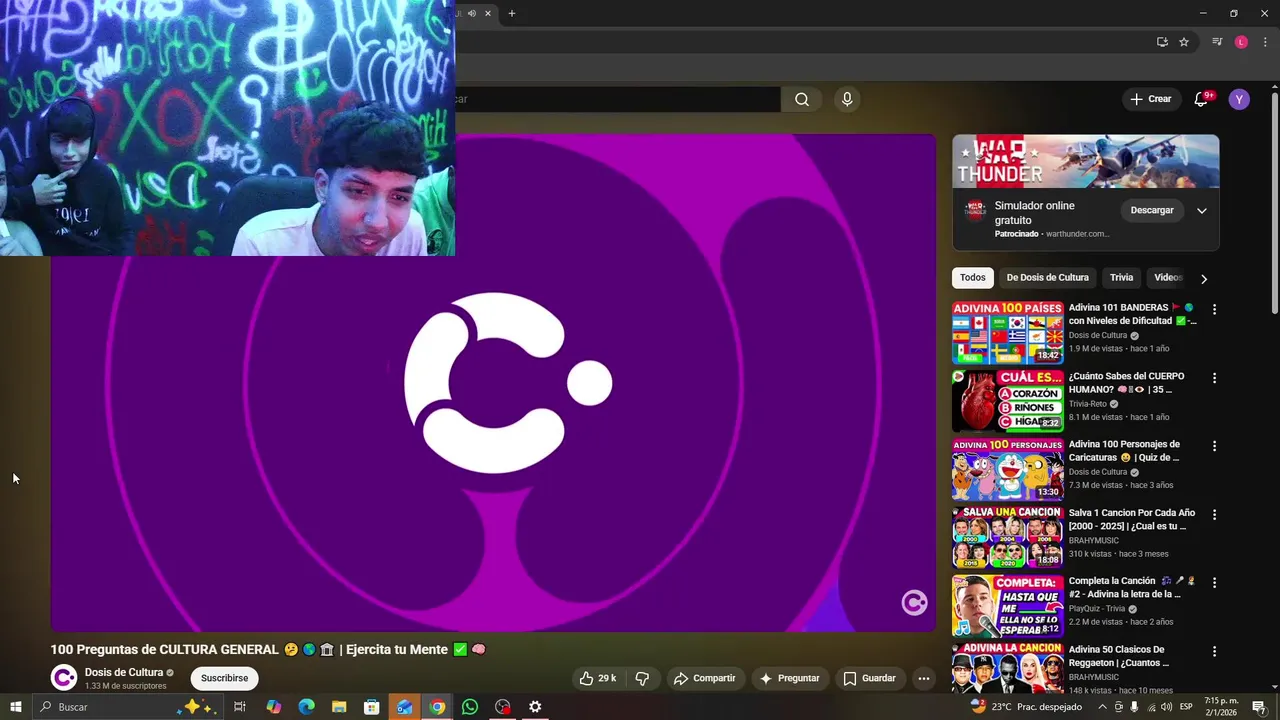The image size is (1280, 720).
Task: Click the YouTube search magnifier button
Action: click(x=801, y=99)
